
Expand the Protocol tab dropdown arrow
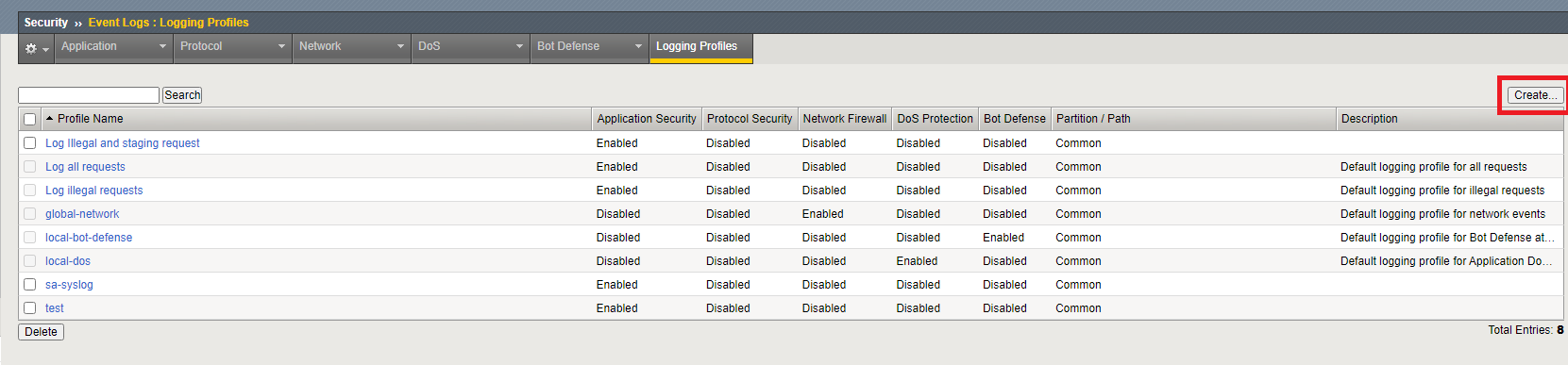coord(281,46)
